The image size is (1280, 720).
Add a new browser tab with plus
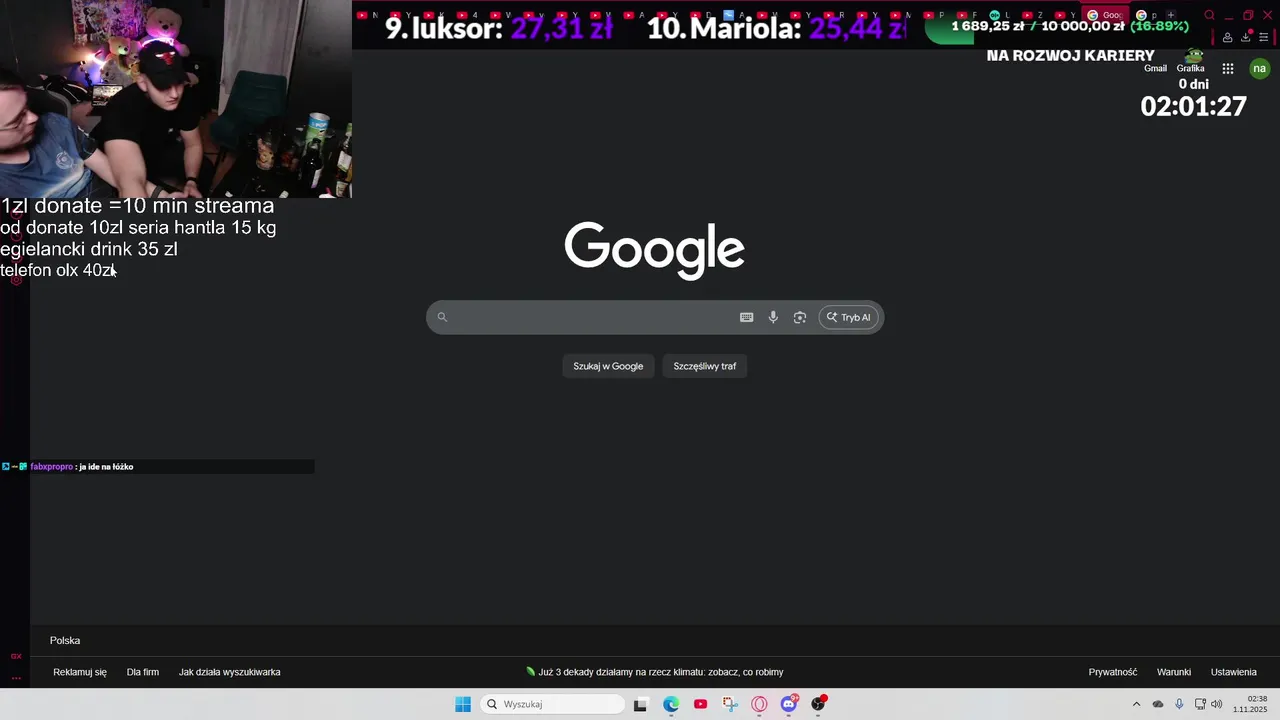[1171, 15]
